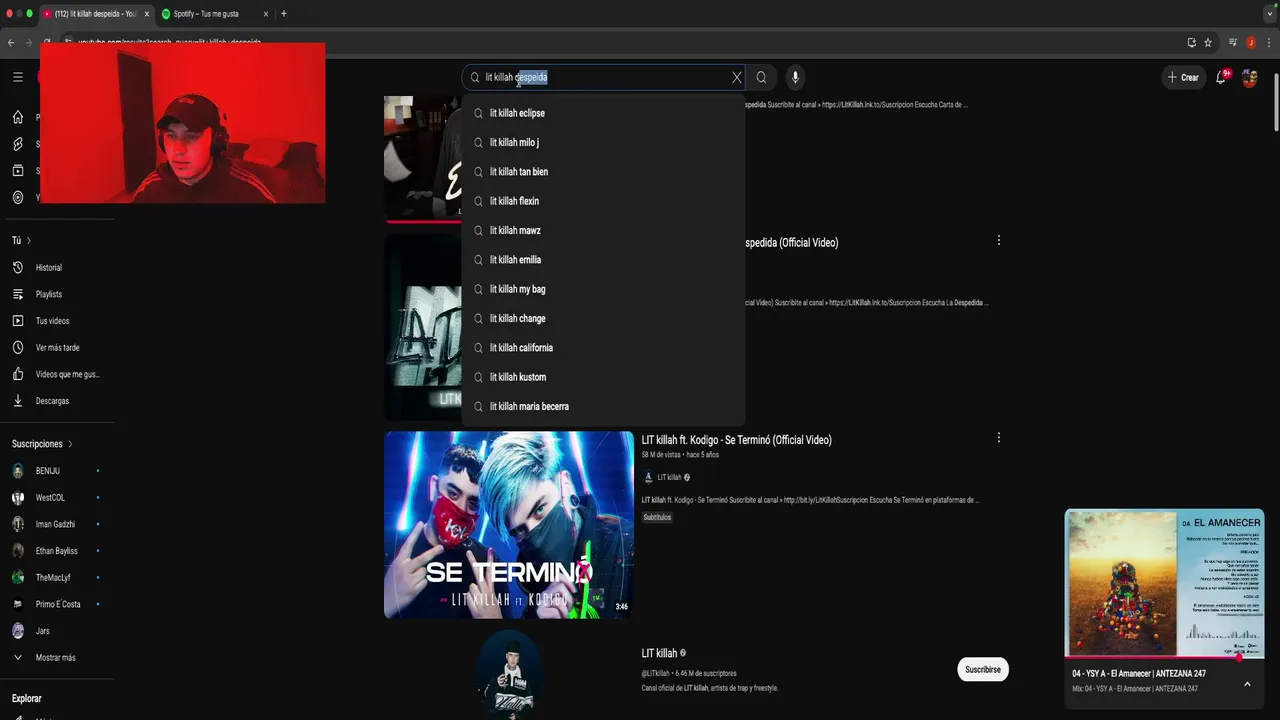
Task: Select suggestion lit killah flexin
Action: pos(603,201)
